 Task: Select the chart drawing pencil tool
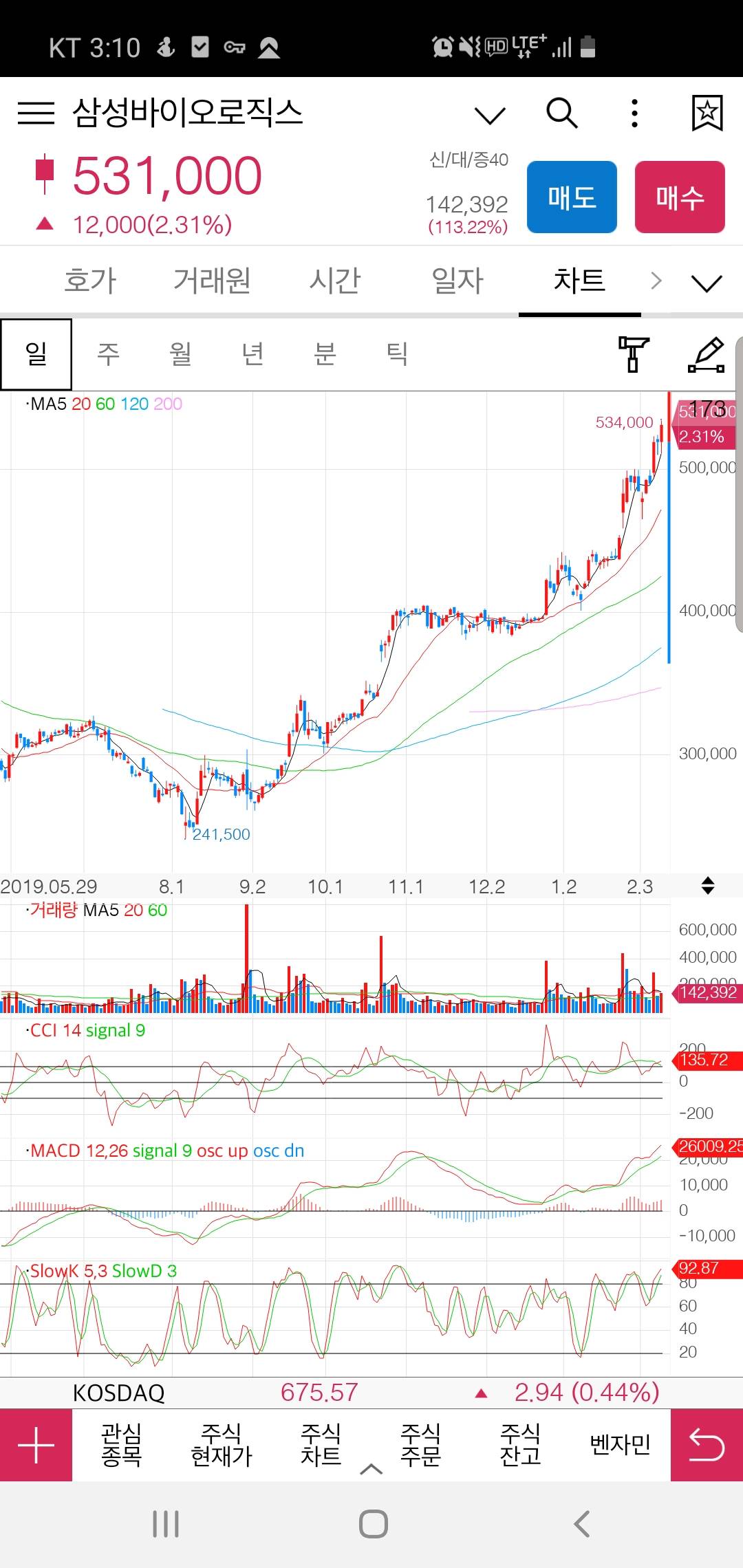(707, 353)
